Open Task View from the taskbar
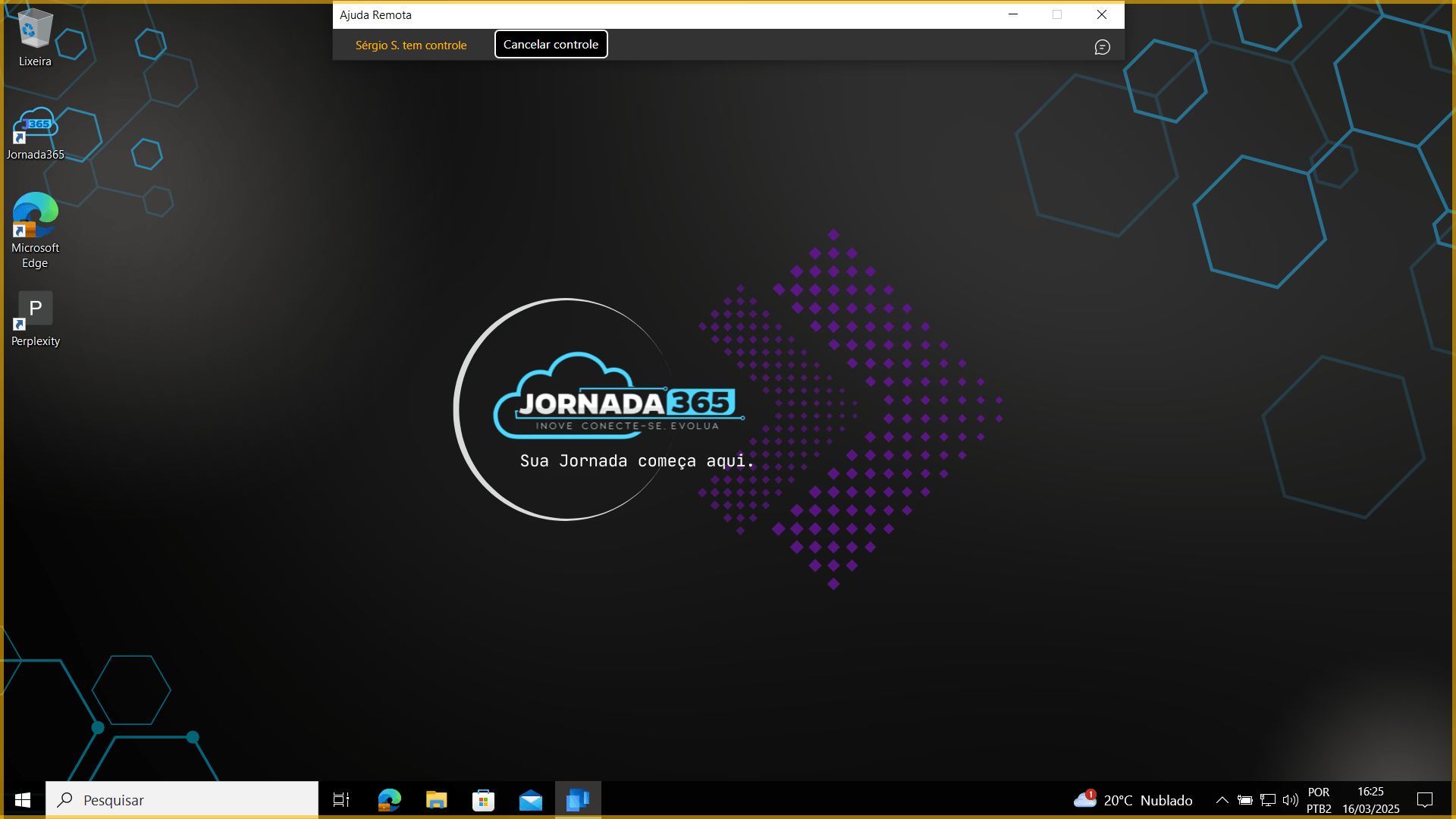Viewport: 1456px width, 819px height. [x=341, y=800]
